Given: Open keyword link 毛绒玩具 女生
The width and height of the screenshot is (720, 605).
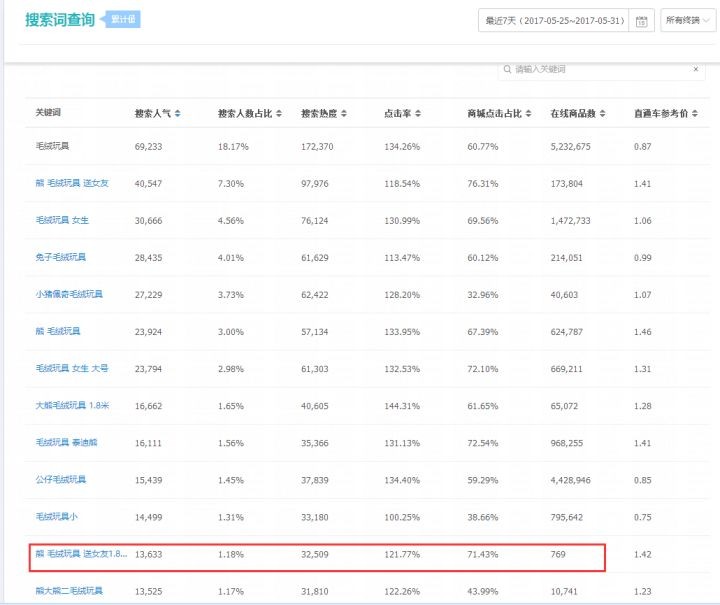Looking at the screenshot, I should point(62,220).
